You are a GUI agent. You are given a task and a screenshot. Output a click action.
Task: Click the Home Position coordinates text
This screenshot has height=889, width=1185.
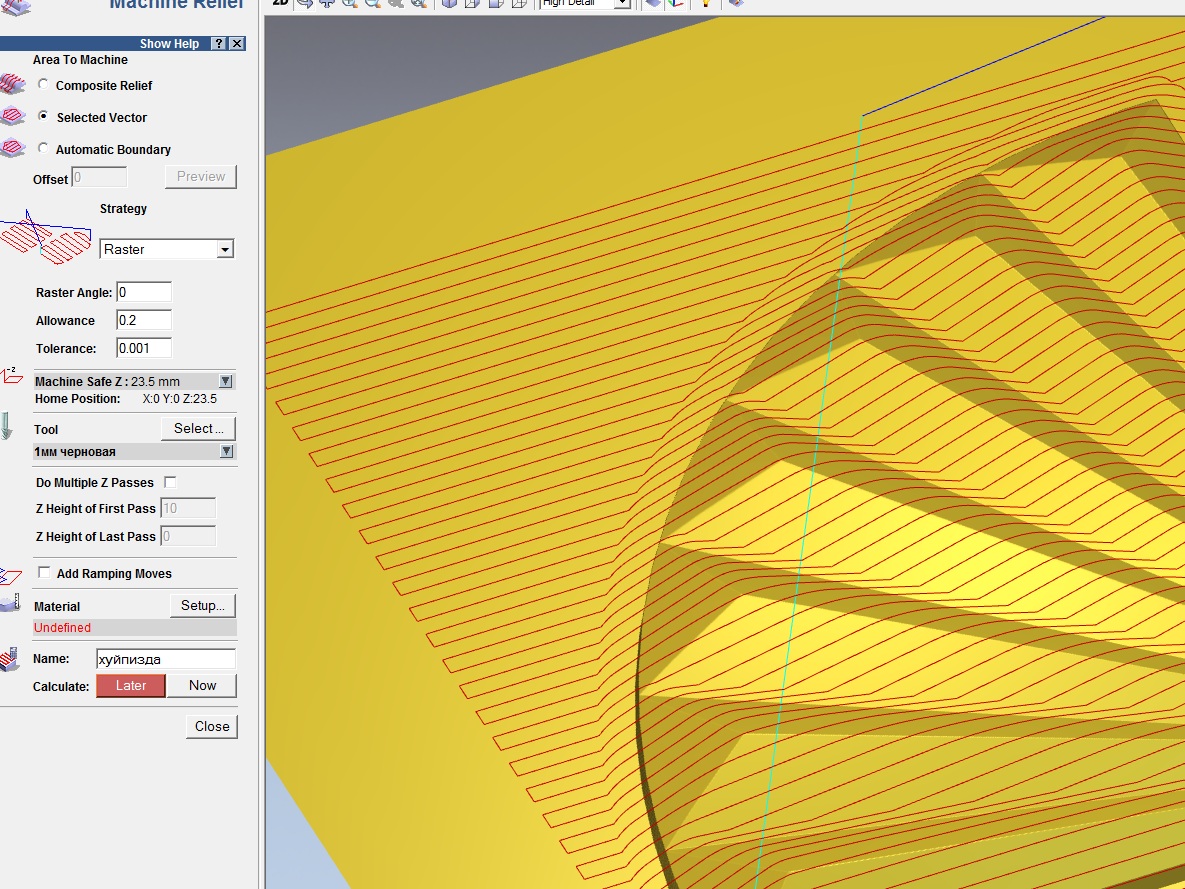180,399
